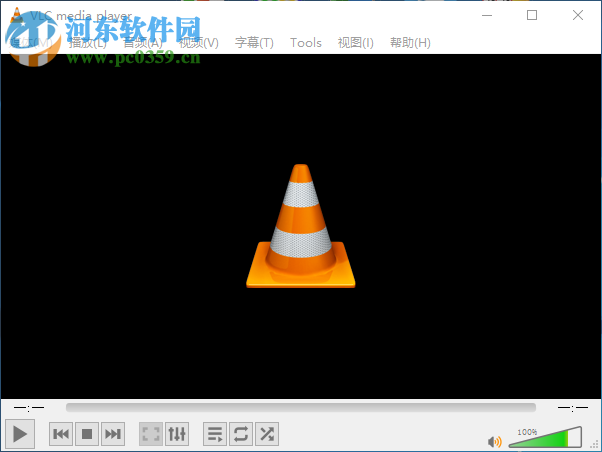Open the 视图(I) menu

[355, 43]
